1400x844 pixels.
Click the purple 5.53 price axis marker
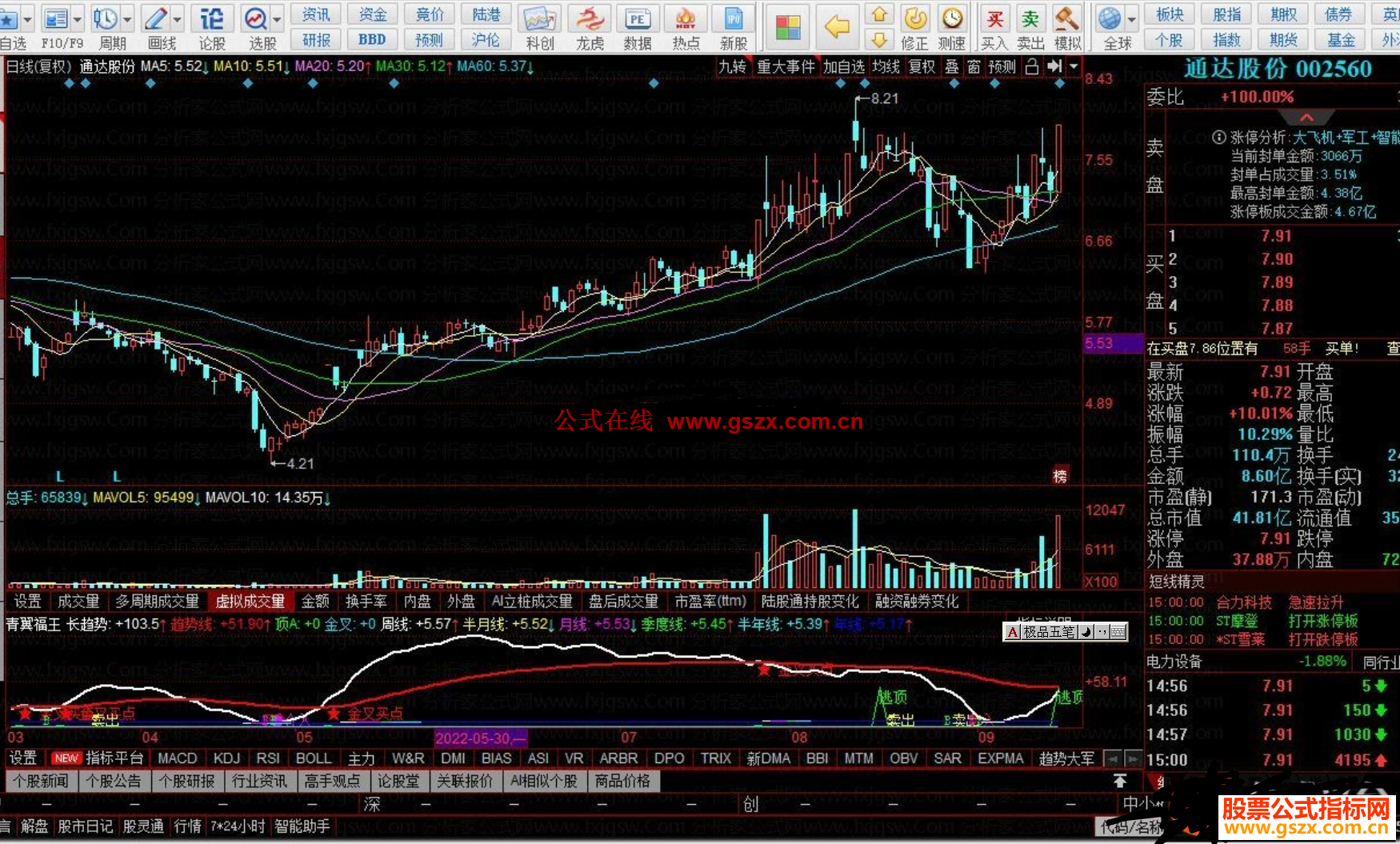[1112, 343]
